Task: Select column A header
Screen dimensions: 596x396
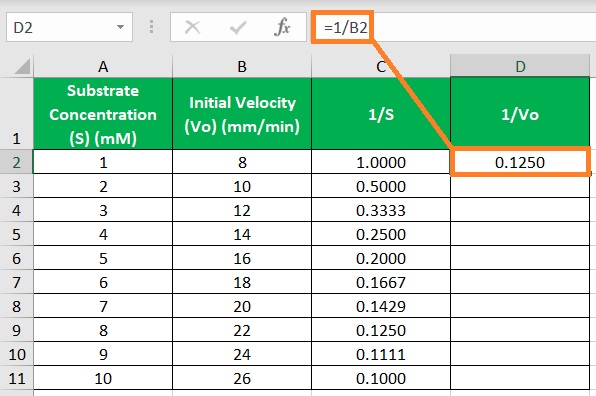Action: click(x=103, y=67)
